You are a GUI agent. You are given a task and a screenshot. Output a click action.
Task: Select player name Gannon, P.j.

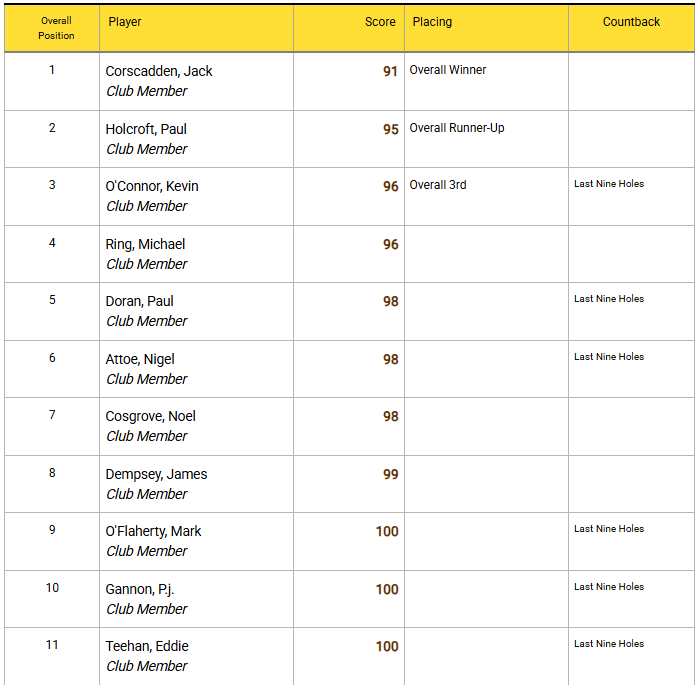pyautogui.click(x=139, y=589)
